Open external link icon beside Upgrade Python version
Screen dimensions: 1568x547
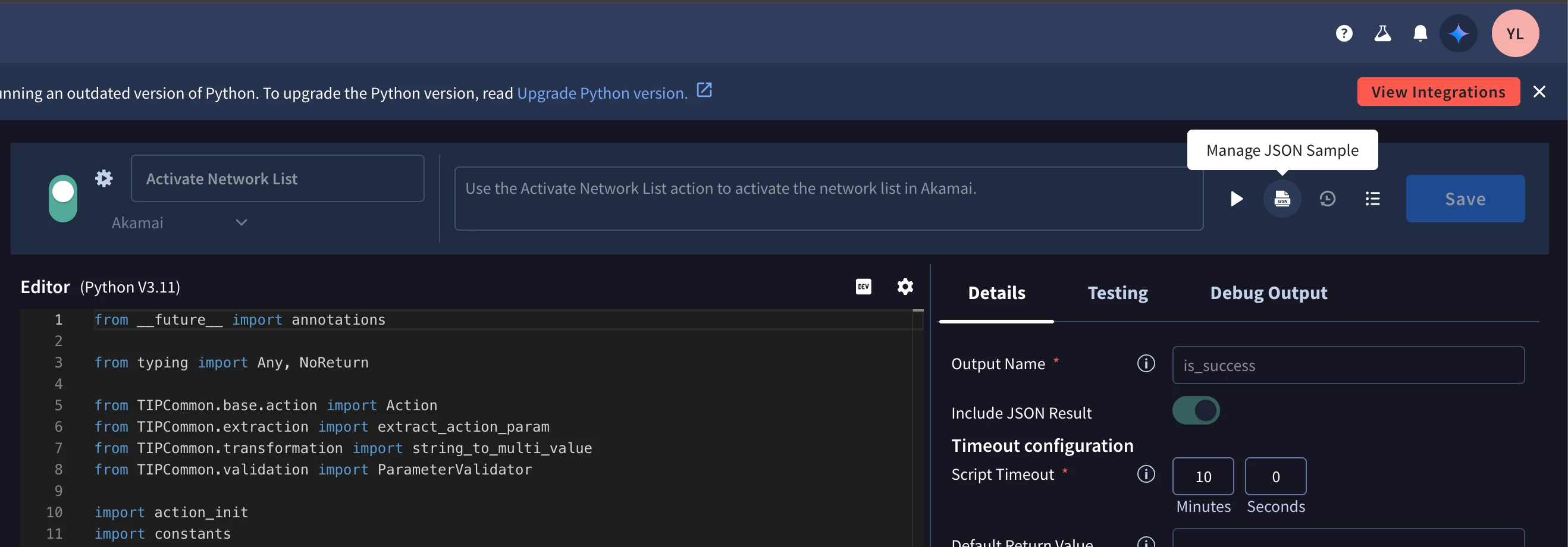point(704,90)
